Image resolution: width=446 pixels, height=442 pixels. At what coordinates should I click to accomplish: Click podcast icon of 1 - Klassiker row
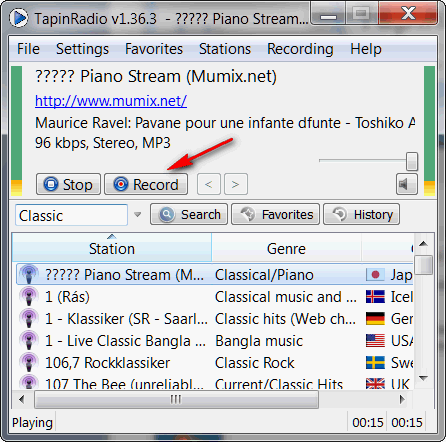(x=29, y=319)
